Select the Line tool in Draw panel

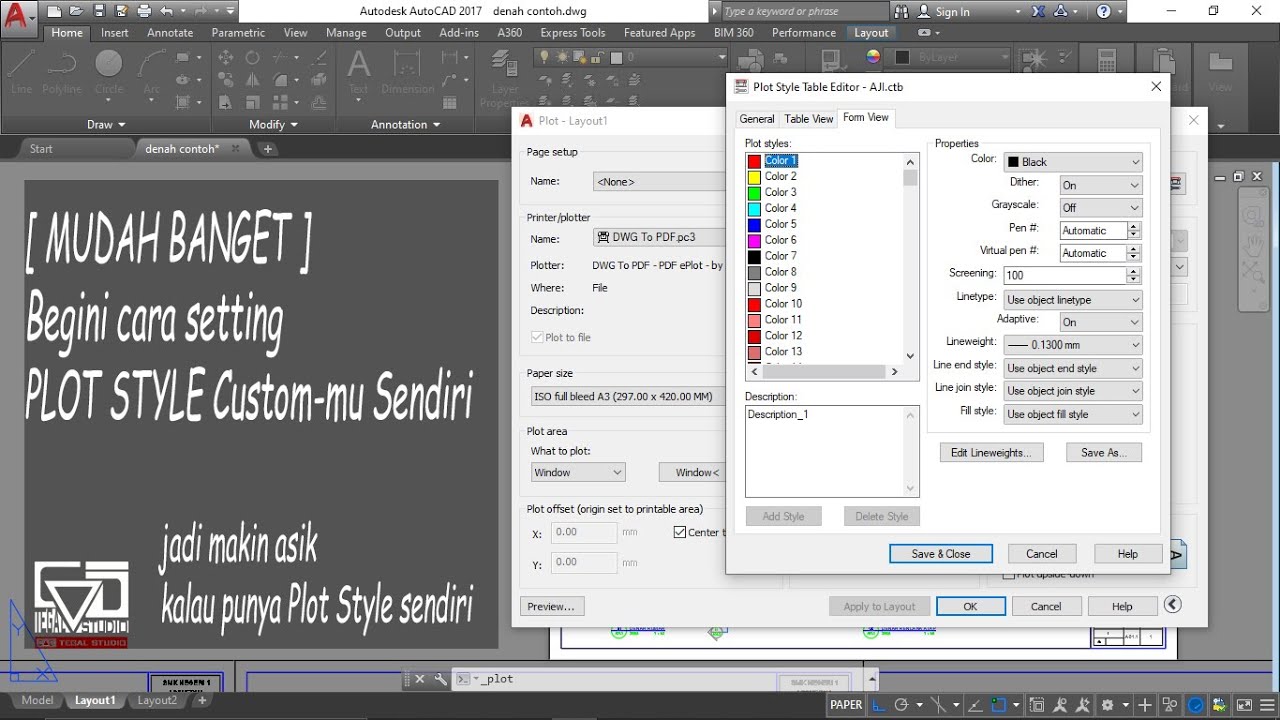pos(21,70)
